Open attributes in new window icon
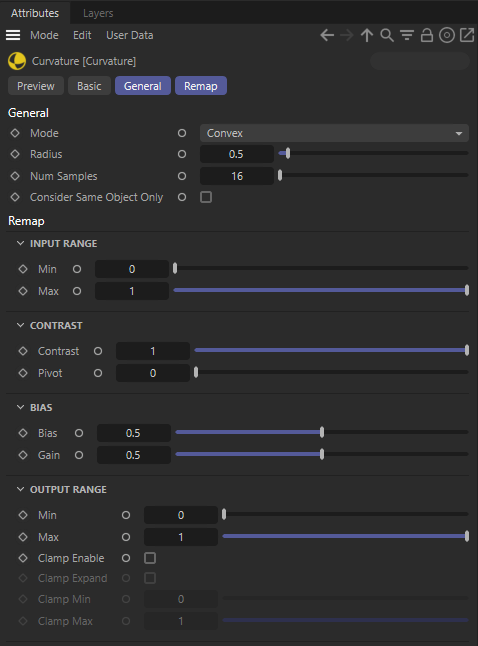This screenshot has height=646, width=478. click(467, 35)
